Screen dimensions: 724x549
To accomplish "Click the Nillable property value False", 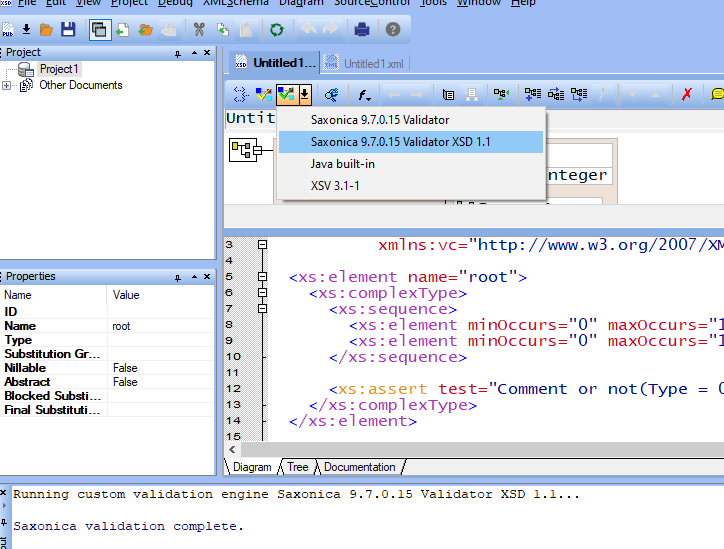I will [x=125, y=368].
